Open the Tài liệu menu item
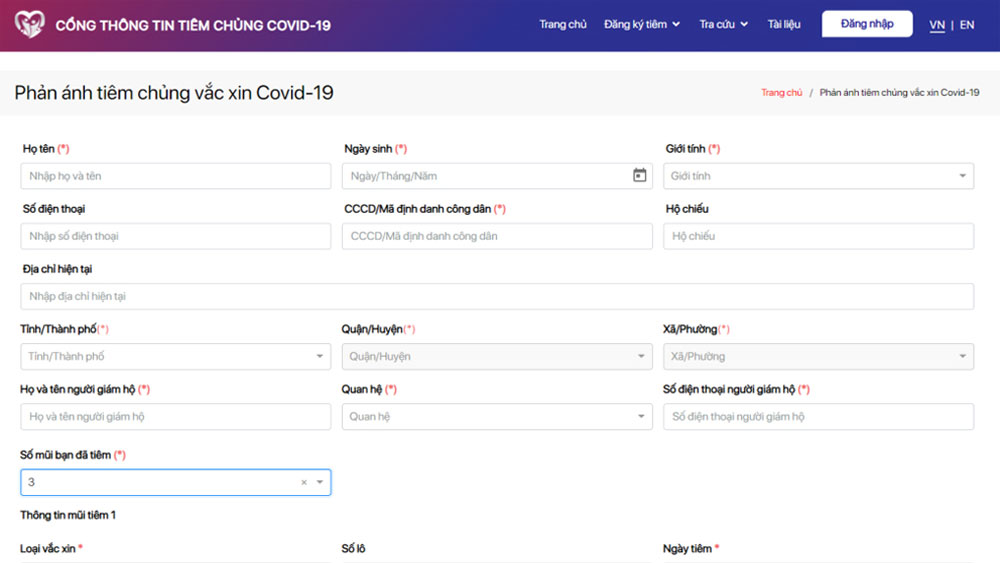 pos(784,24)
